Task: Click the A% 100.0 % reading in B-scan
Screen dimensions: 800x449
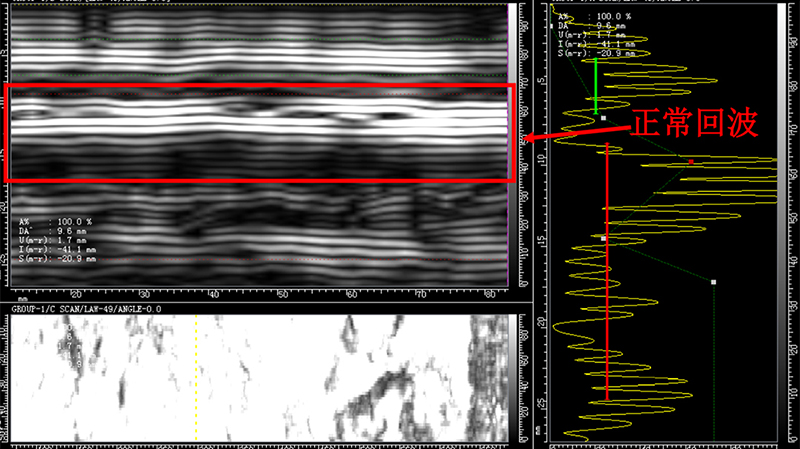Action: (56, 222)
